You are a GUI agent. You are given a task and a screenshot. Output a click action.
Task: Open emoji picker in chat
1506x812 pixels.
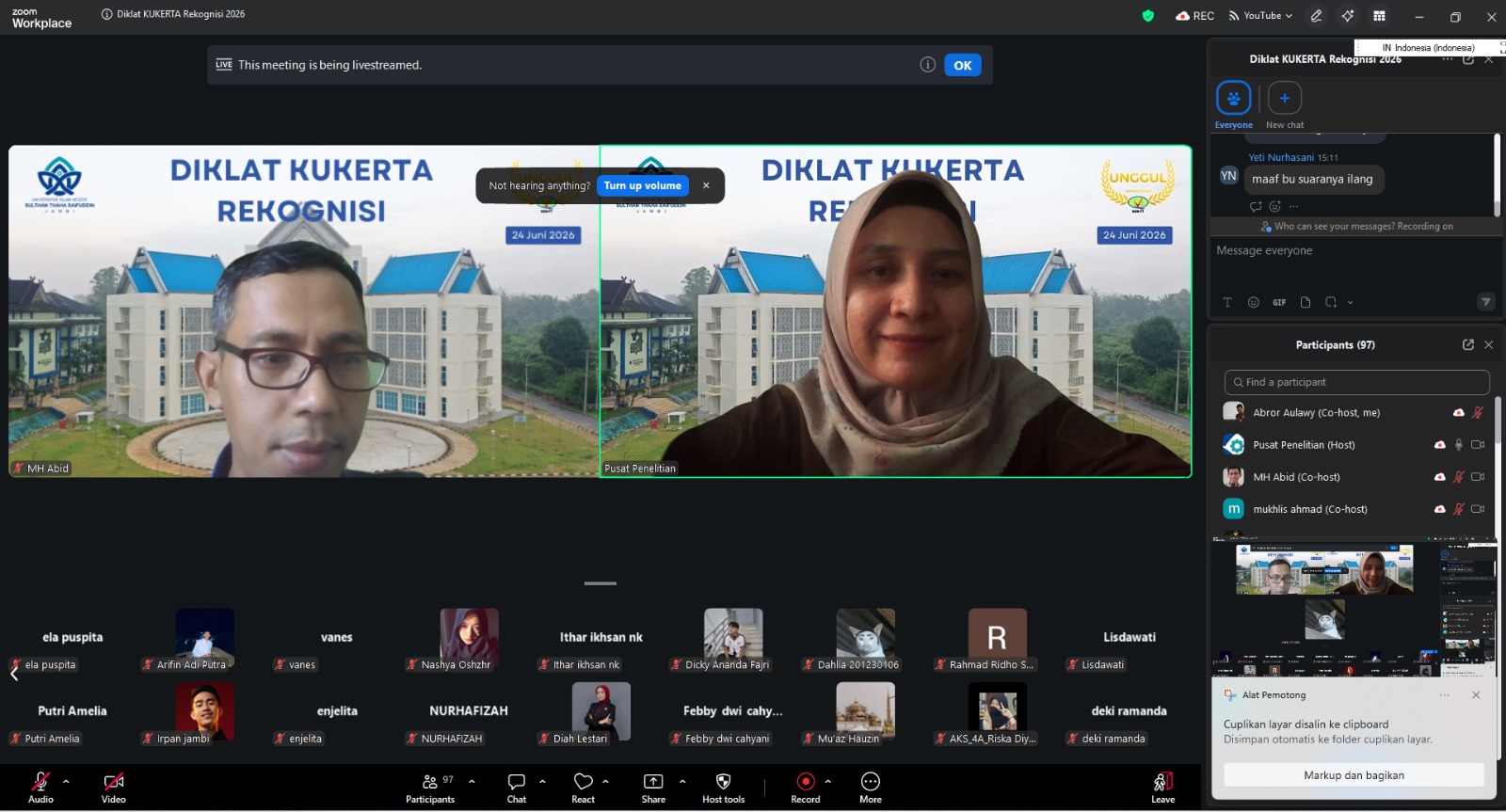[1253, 302]
